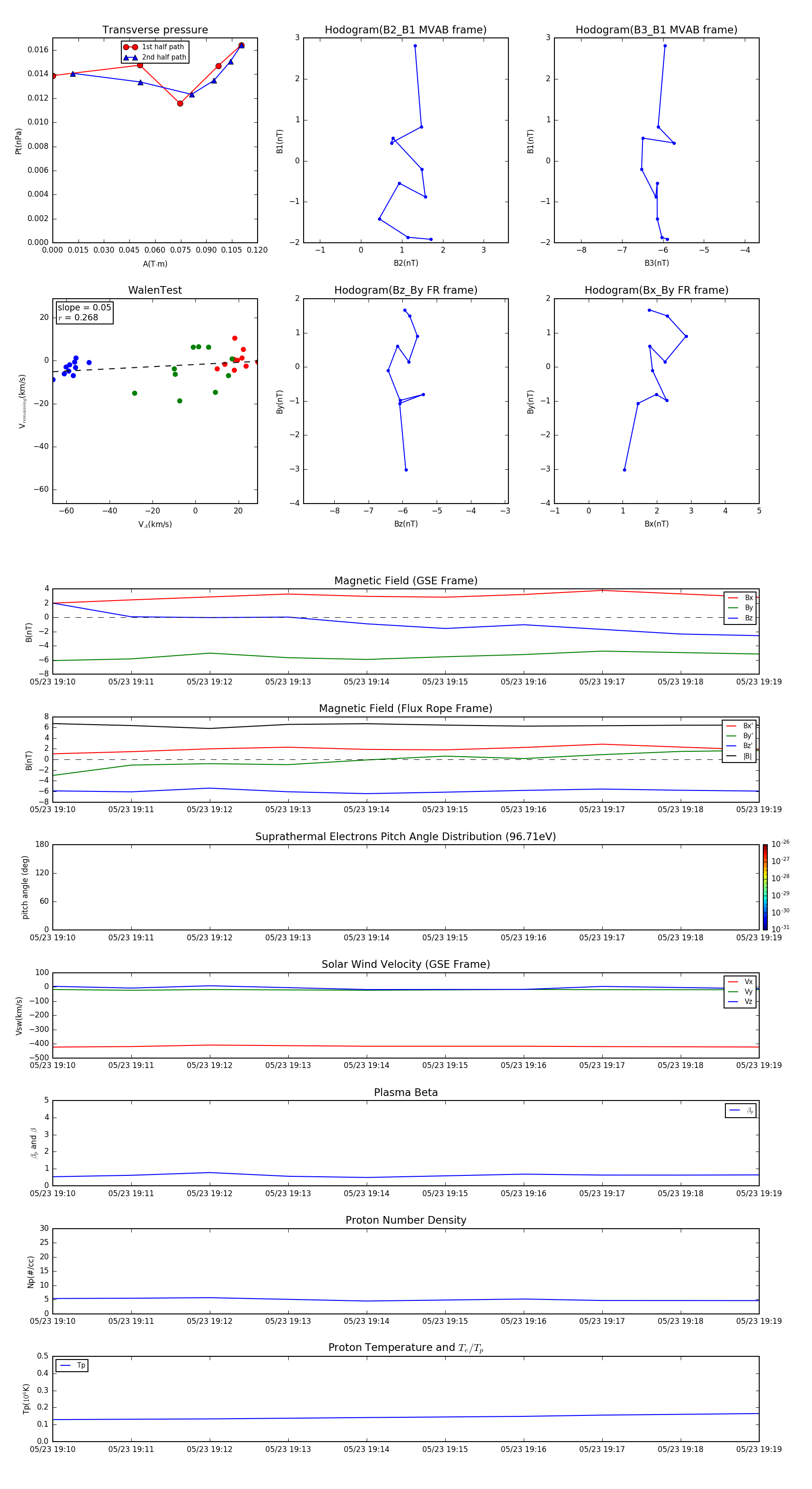
Task: Click the WalenTest plot title
Action: pyautogui.click(x=155, y=290)
